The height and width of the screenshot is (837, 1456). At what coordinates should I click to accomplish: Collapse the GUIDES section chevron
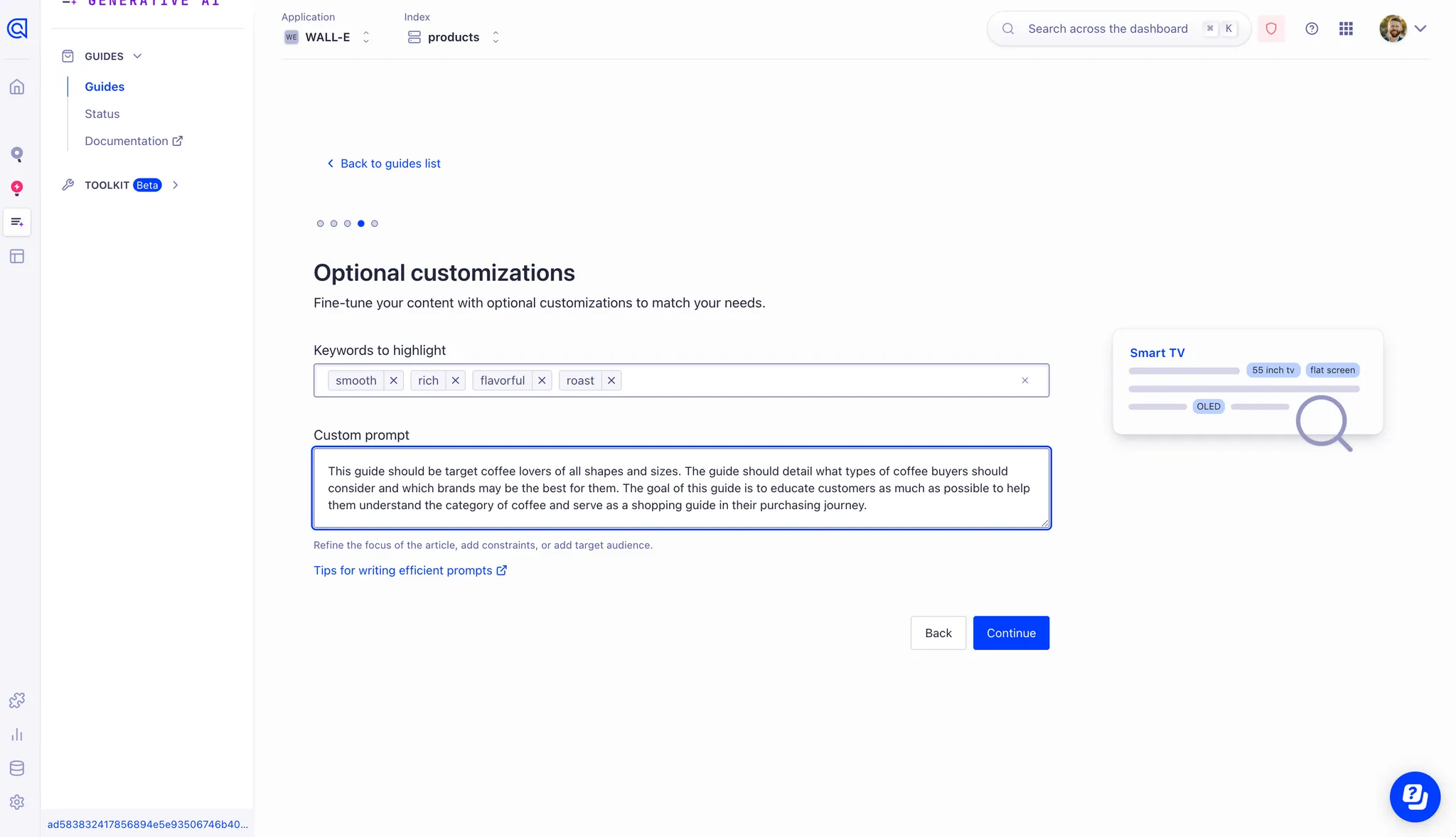tap(137, 55)
